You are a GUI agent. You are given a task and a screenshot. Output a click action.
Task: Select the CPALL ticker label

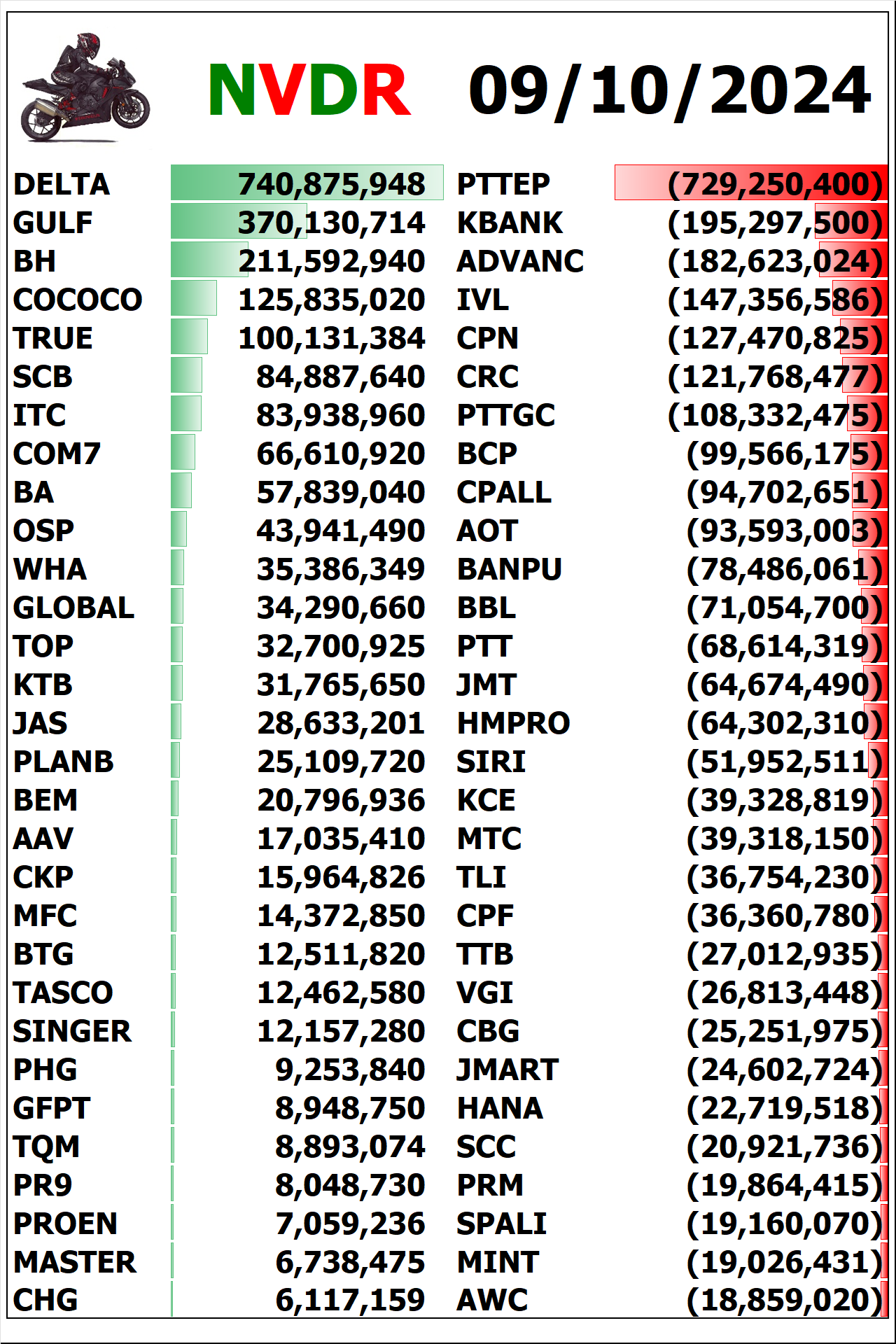coord(504,492)
